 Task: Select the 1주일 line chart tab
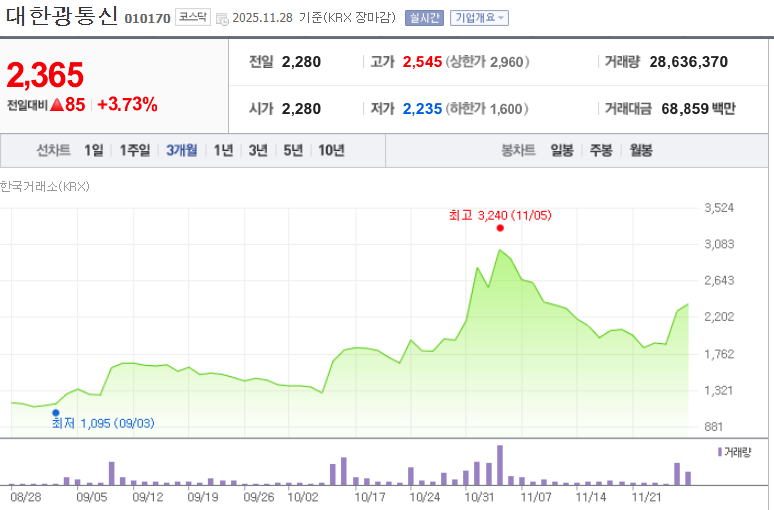pos(135,150)
